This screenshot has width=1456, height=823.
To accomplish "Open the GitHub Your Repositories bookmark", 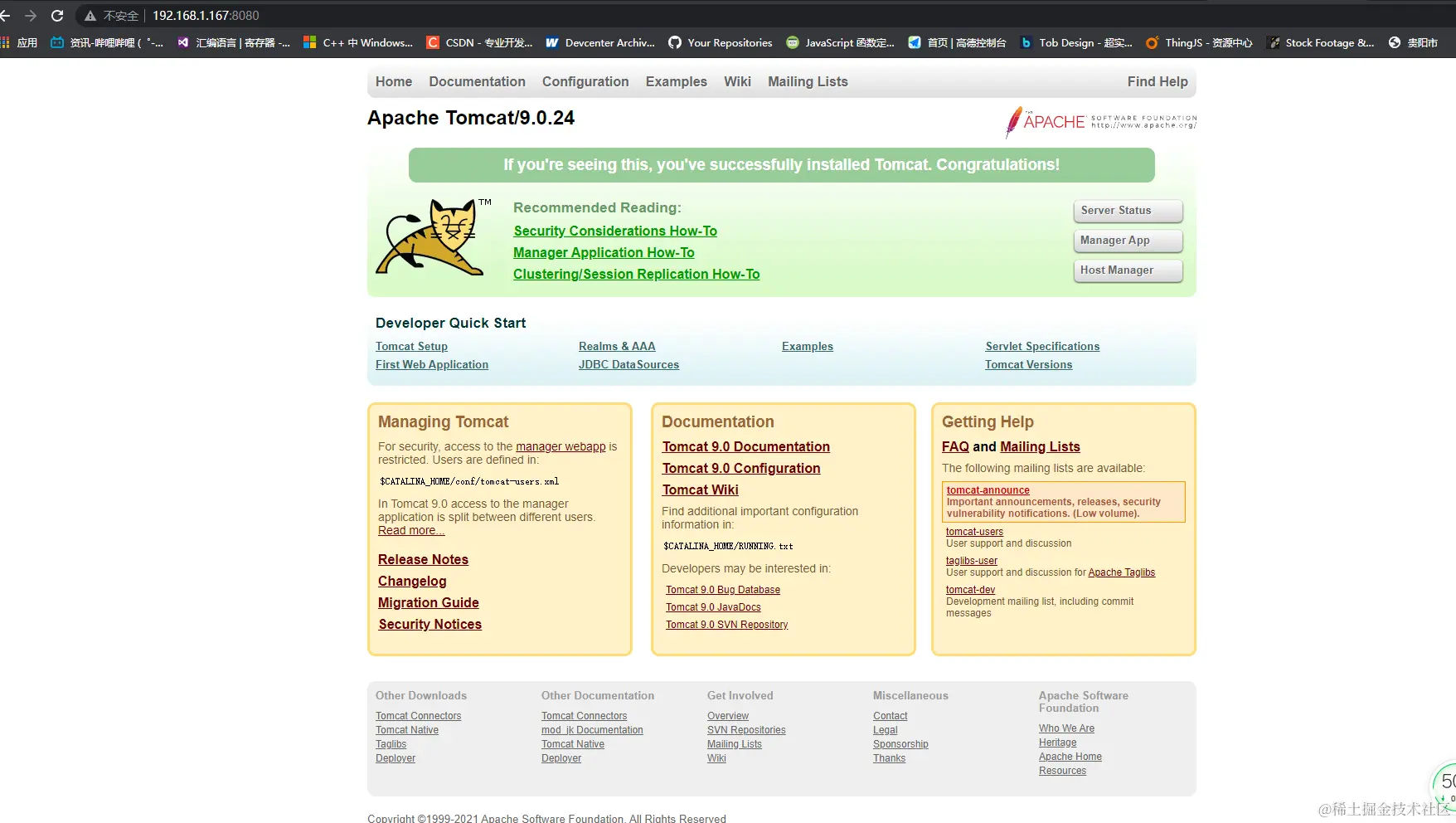I will tap(721, 42).
